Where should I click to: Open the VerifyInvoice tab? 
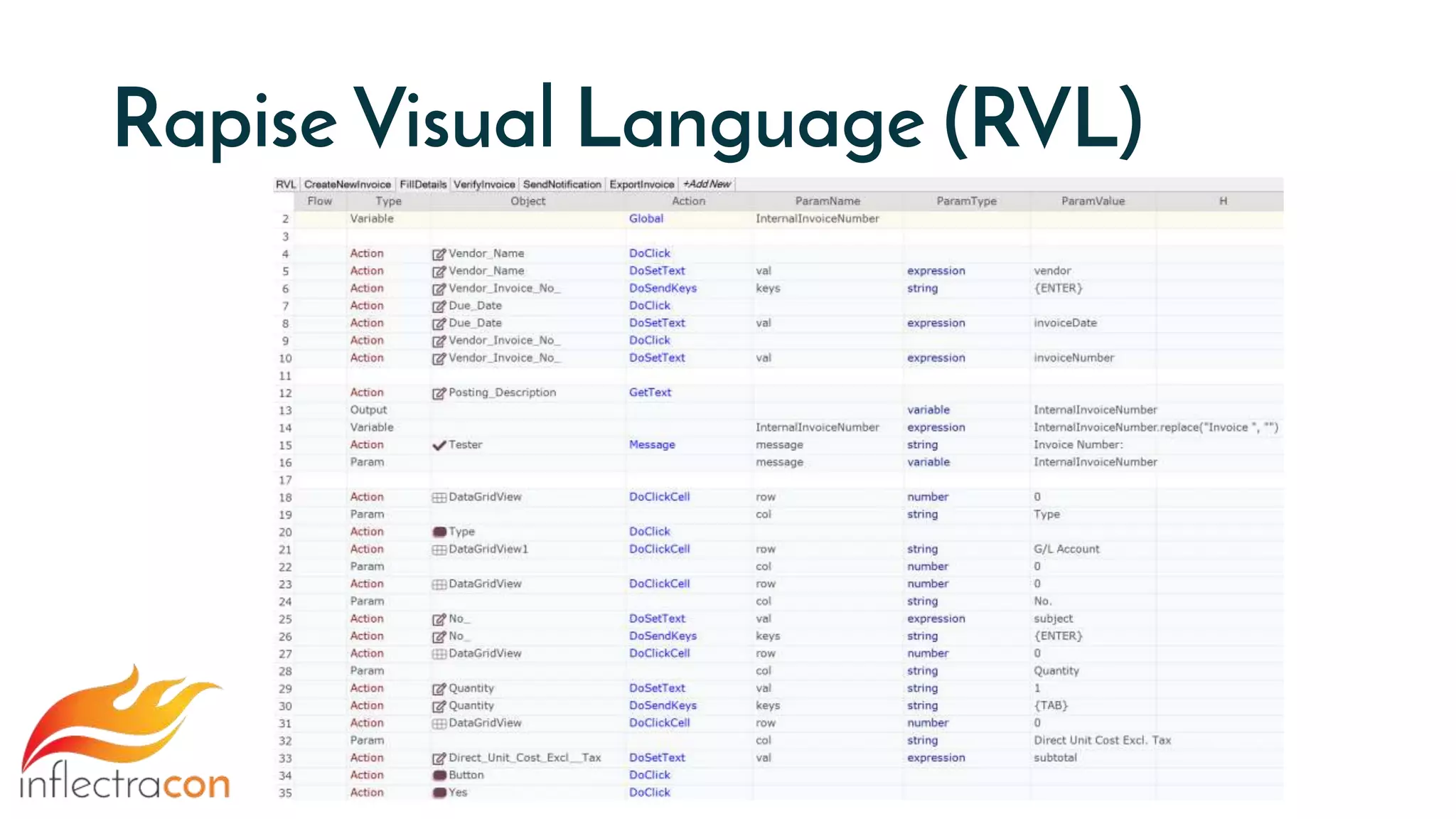(484, 184)
